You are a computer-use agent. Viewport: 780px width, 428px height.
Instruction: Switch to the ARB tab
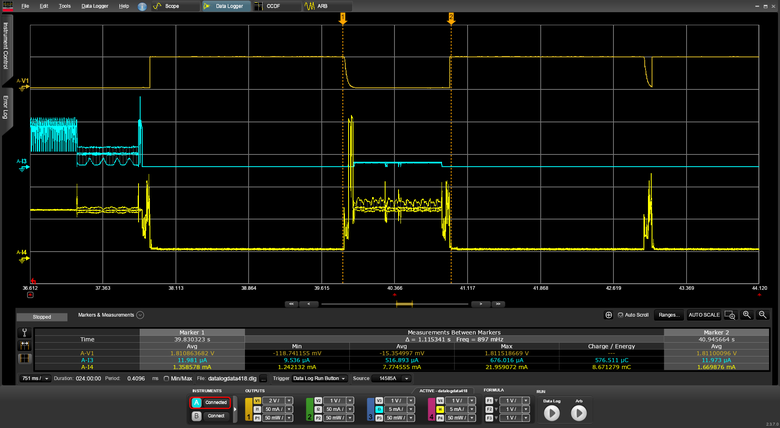click(327, 6)
